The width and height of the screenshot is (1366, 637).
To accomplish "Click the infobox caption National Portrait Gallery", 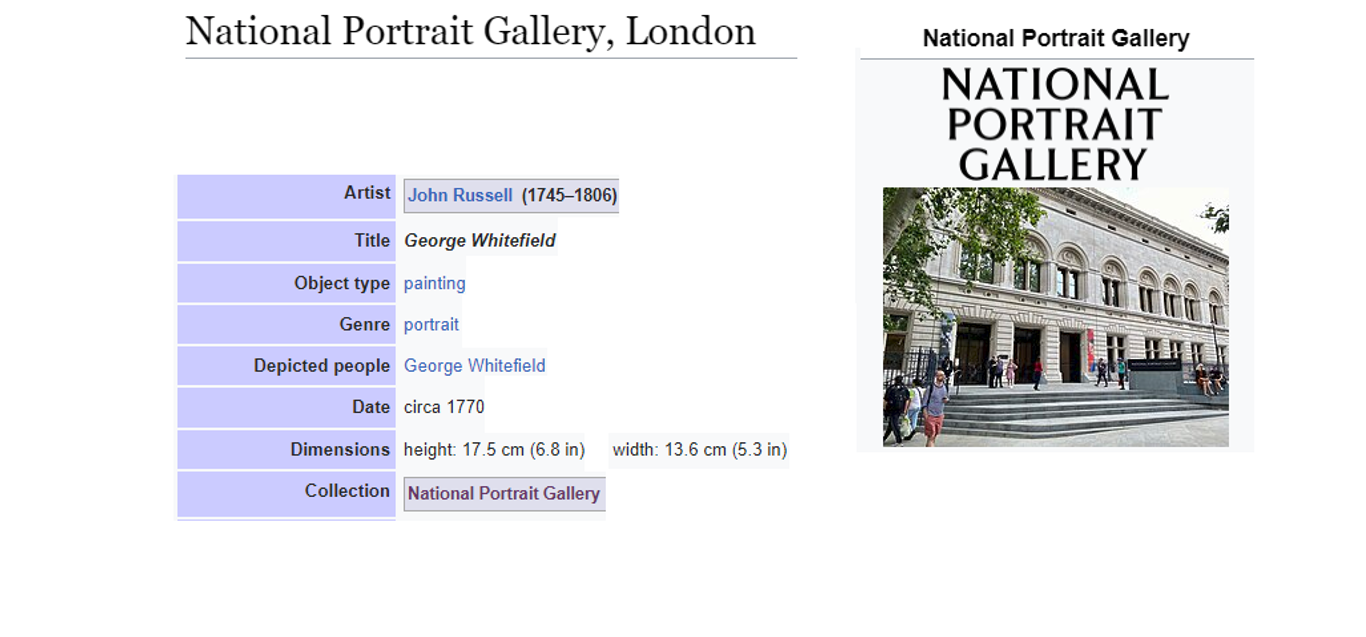I will pyautogui.click(x=1056, y=39).
